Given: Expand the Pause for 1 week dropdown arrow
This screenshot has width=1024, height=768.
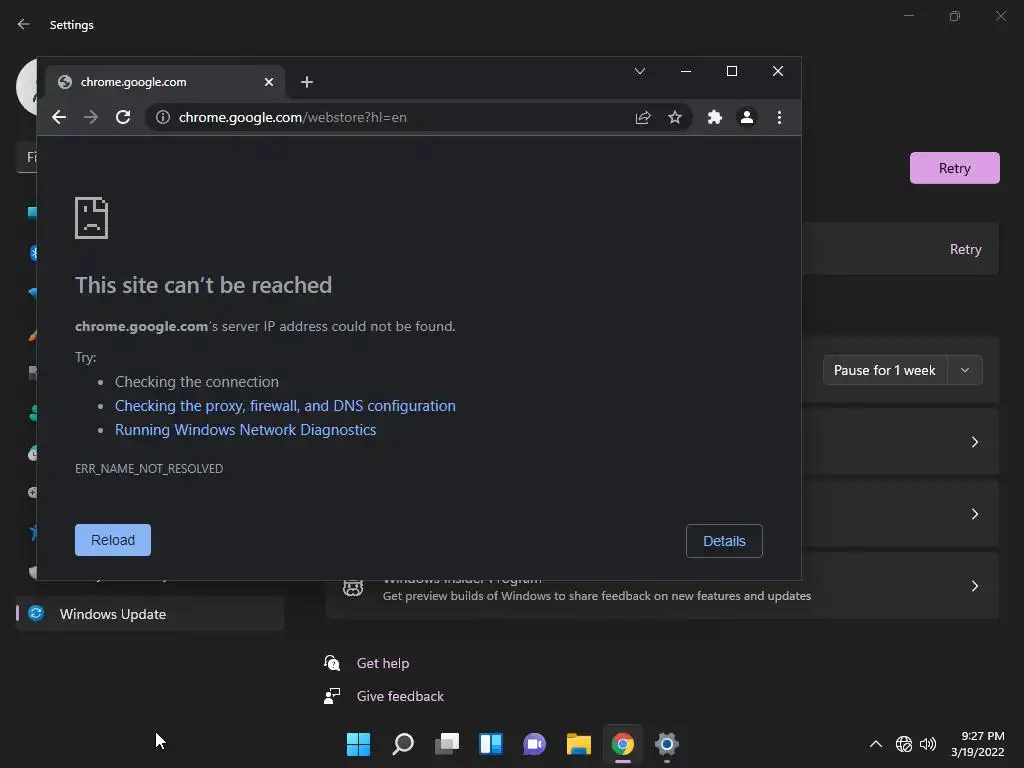Looking at the screenshot, I should pos(965,370).
